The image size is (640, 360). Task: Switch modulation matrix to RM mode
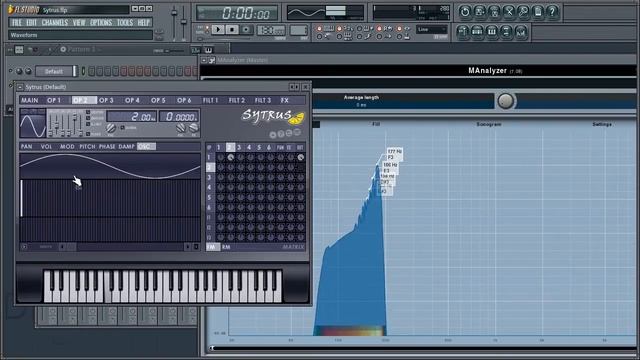[226, 247]
